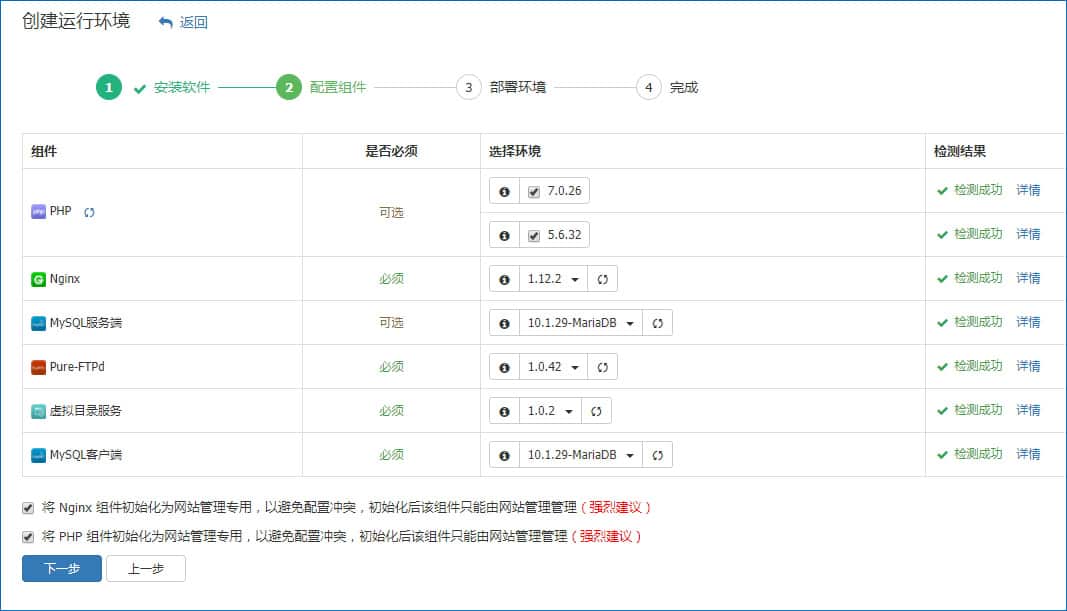Click the 返回 link
Viewport: 1067px width, 611px height.
coord(193,22)
